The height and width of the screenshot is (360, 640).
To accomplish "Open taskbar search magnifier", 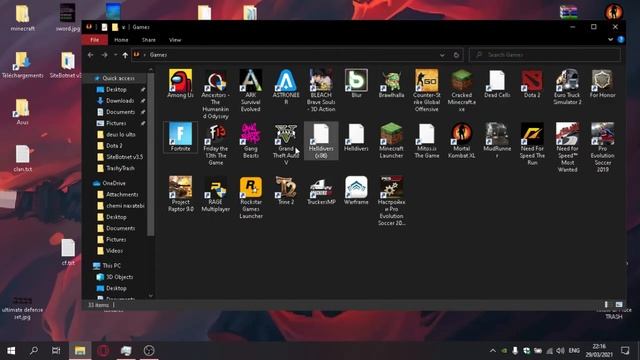I will (34, 350).
